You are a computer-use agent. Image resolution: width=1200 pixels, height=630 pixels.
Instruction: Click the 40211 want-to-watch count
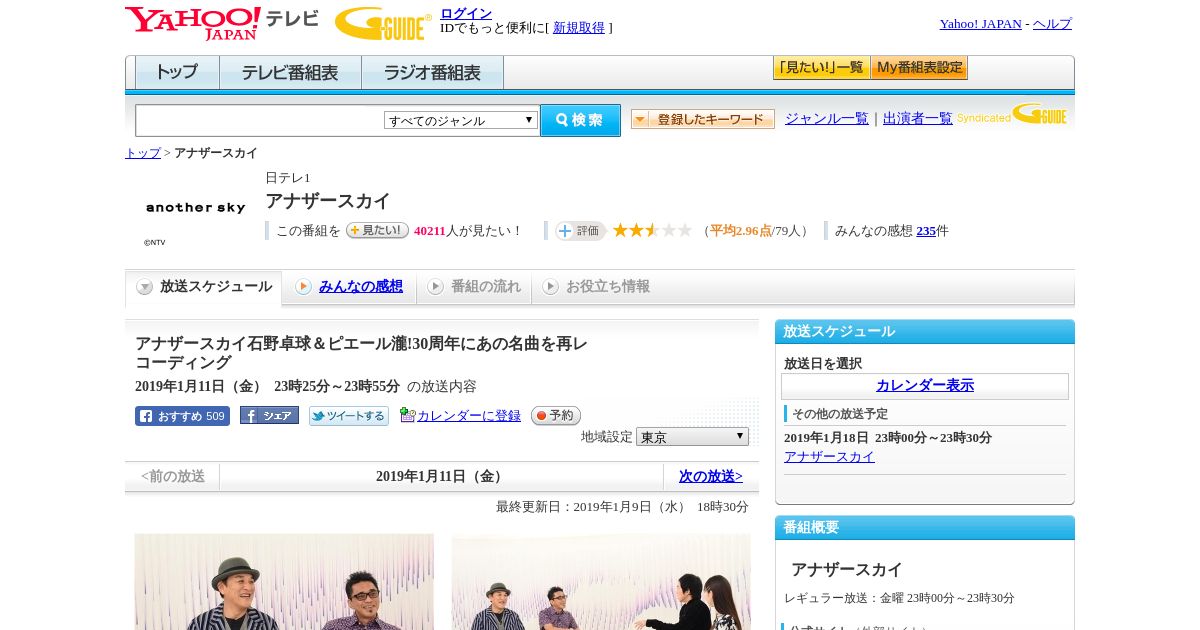click(x=429, y=231)
